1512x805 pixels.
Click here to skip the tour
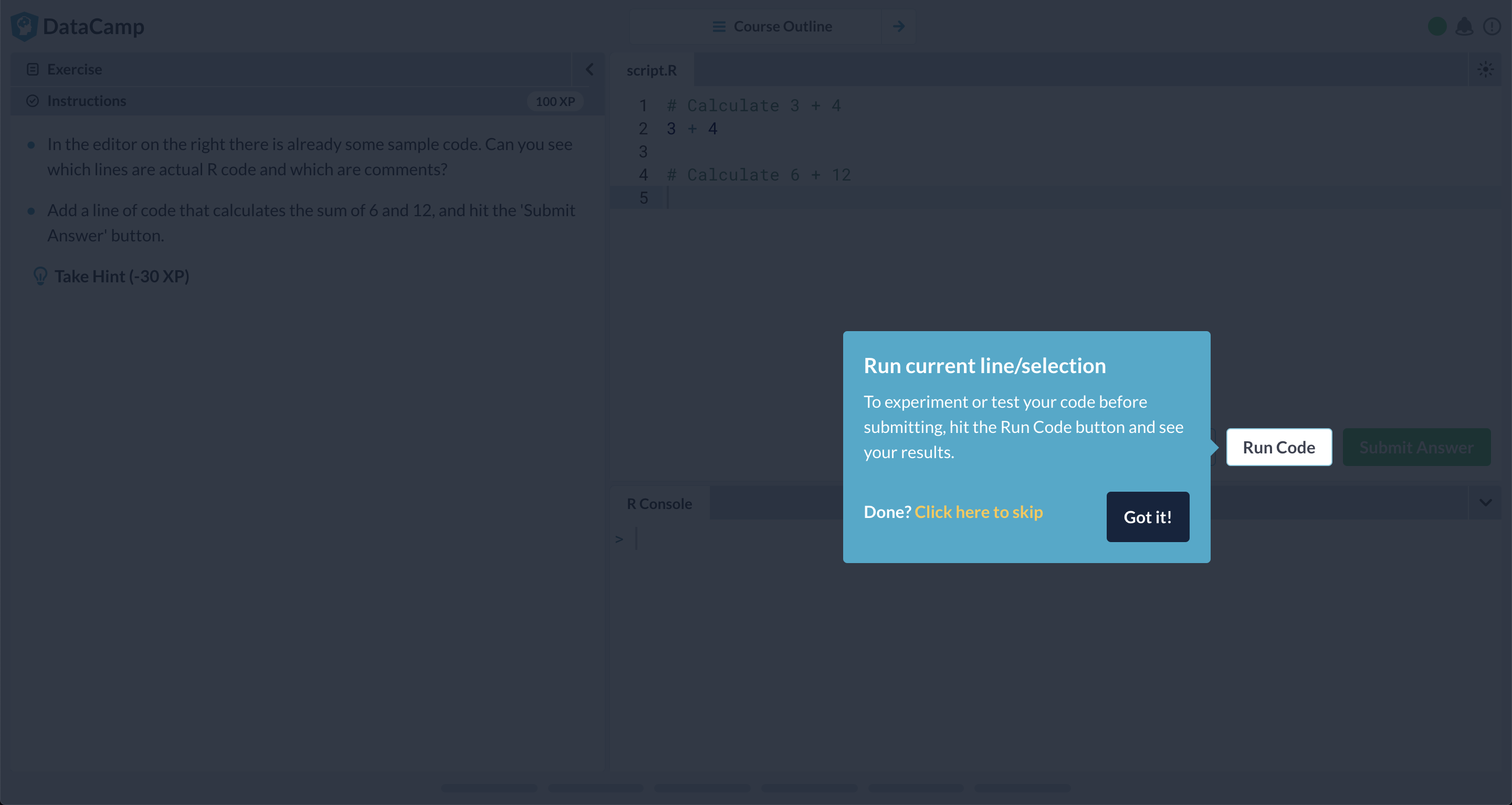click(979, 512)
